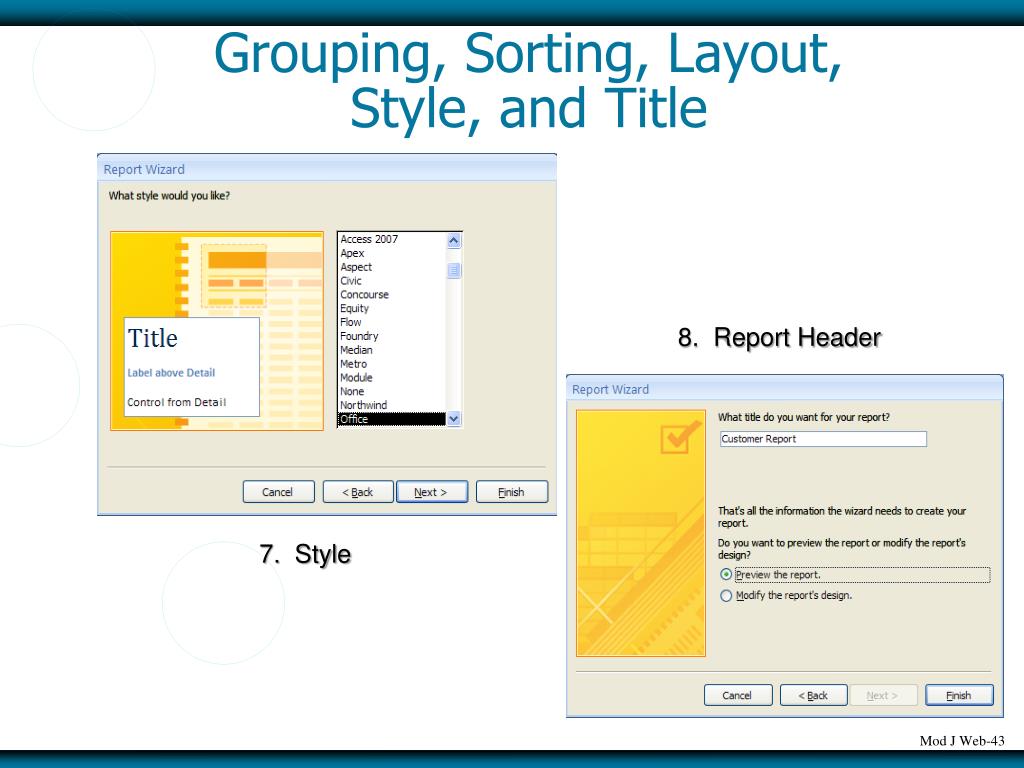The width and height of the screenshot is (1024, 768).
Task: Click the style list scroll up arrow
Action: coord(454,240)
